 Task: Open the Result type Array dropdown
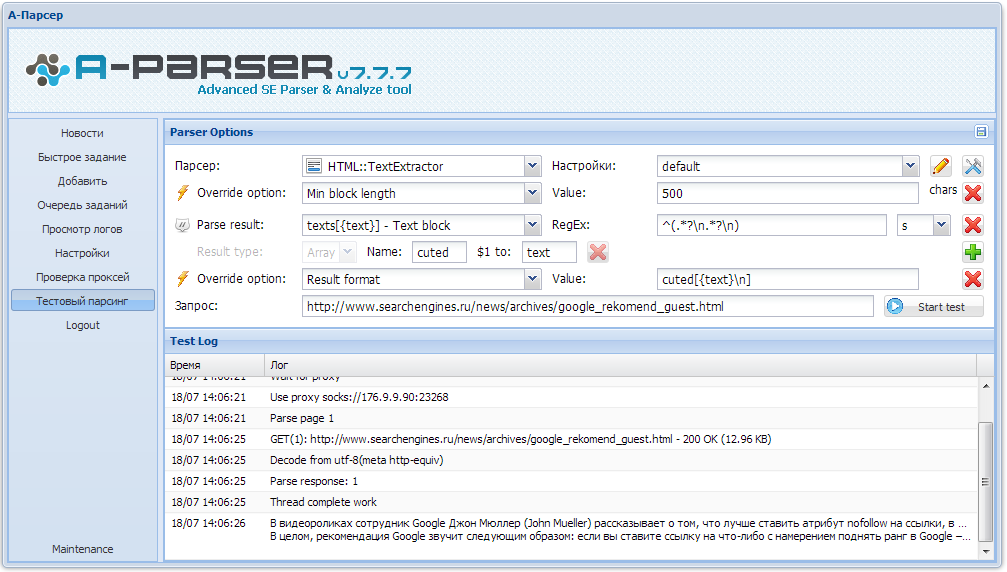(347, 252)
